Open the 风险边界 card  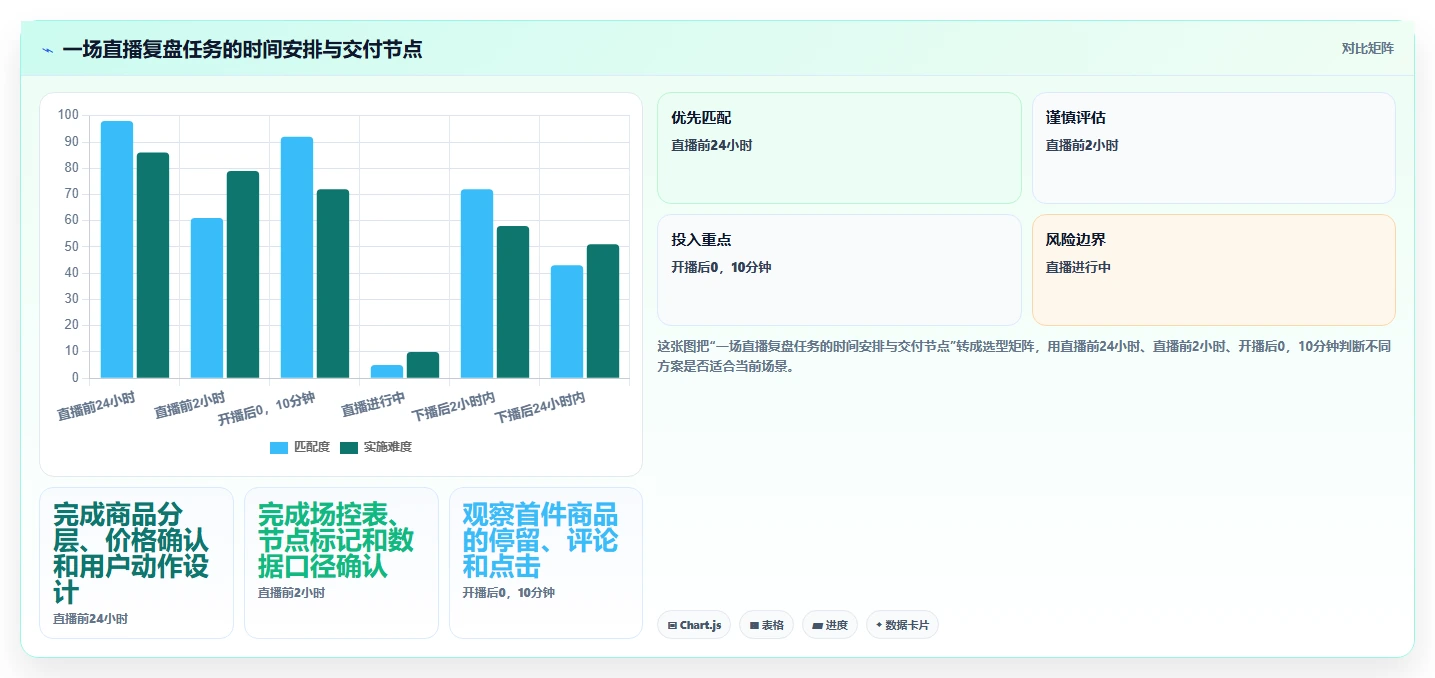click(1213, 270)
